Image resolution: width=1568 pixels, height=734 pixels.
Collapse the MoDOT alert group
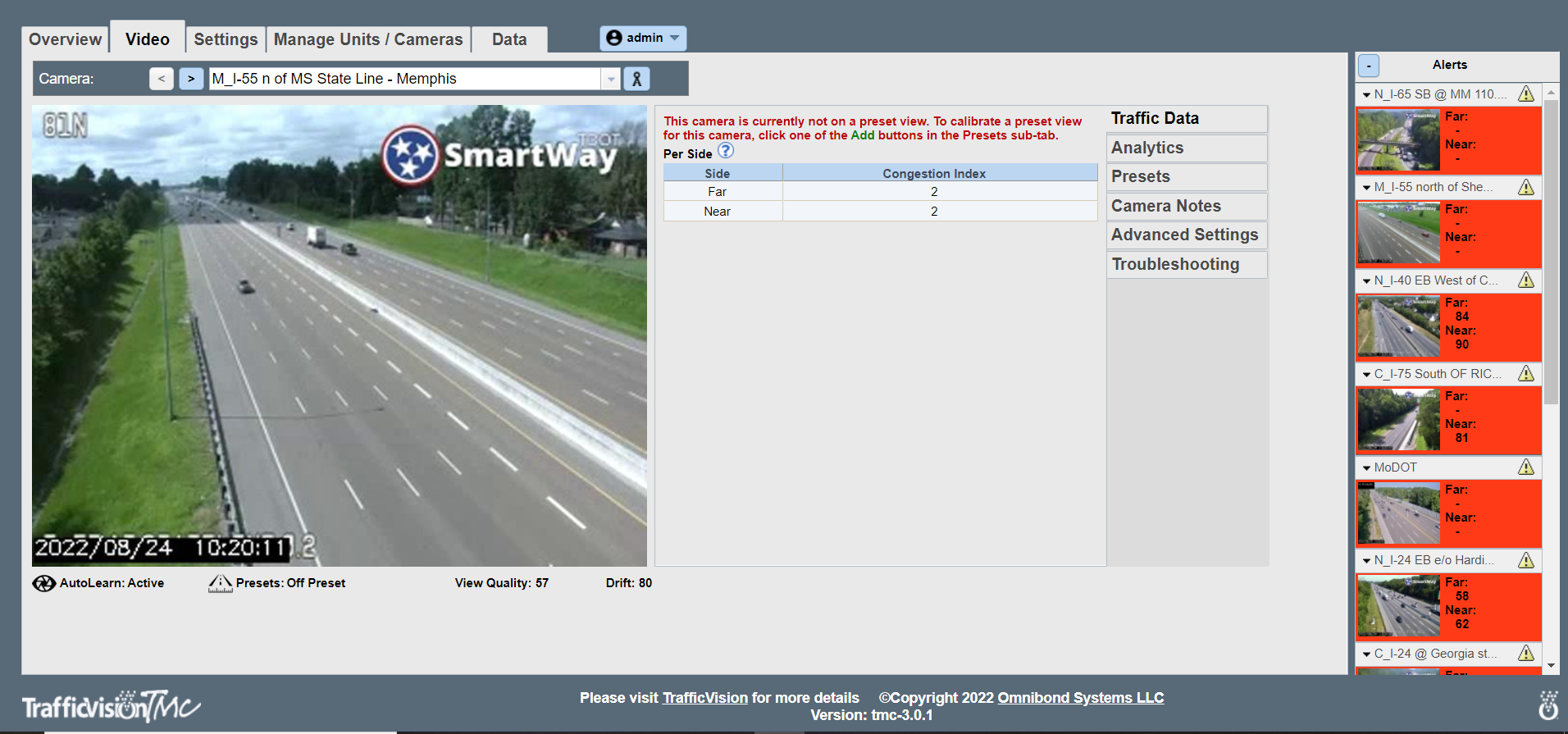[x=1366, y=468]
